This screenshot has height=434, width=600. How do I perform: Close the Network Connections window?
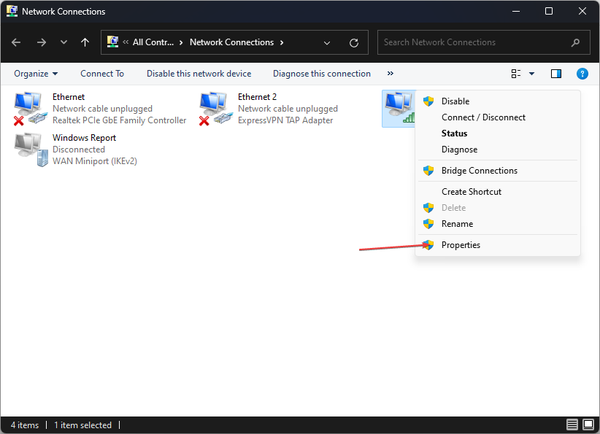pos(582,11)
